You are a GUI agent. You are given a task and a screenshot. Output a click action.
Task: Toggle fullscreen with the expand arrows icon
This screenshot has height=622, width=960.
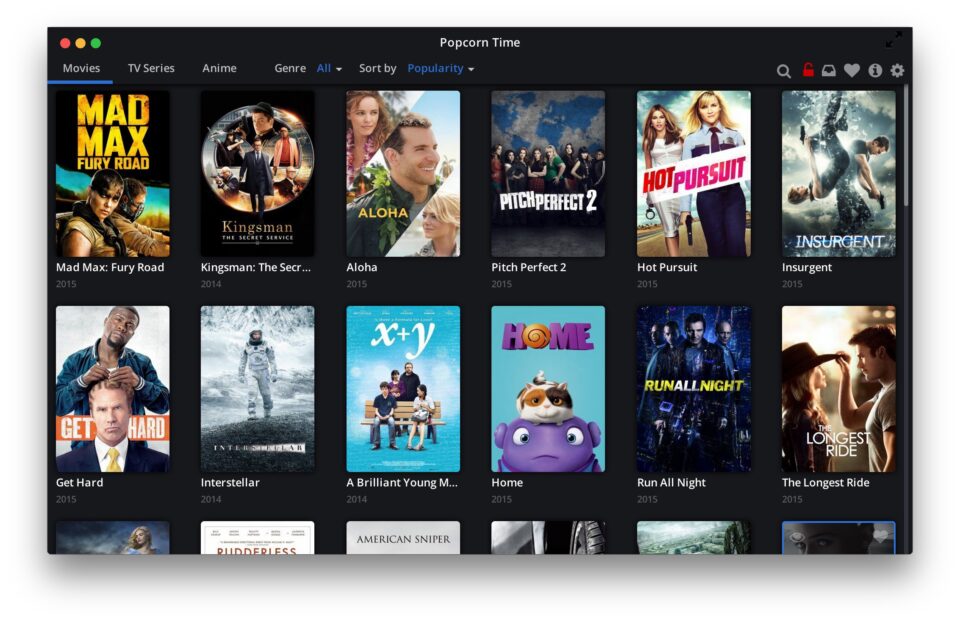(893, 40)
